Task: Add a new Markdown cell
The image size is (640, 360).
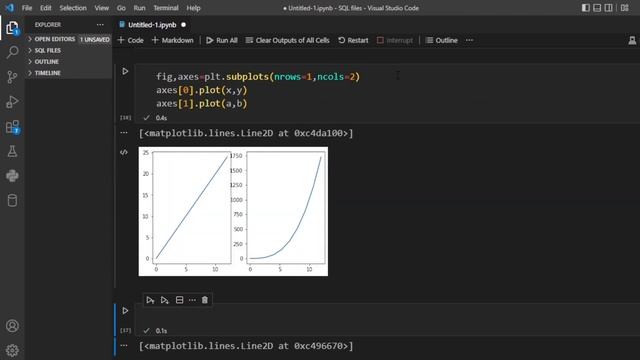Action: point(173,40)
